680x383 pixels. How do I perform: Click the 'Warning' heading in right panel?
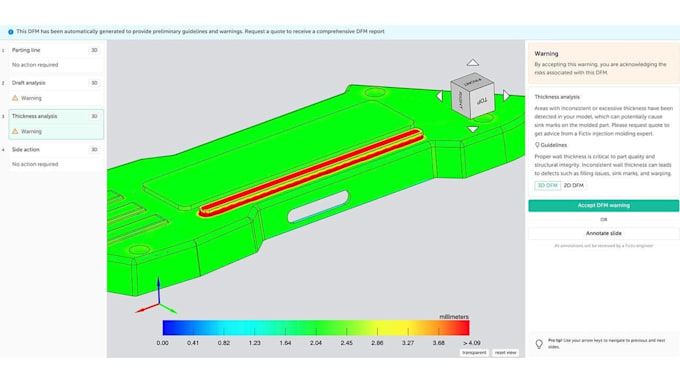(546, 54)
